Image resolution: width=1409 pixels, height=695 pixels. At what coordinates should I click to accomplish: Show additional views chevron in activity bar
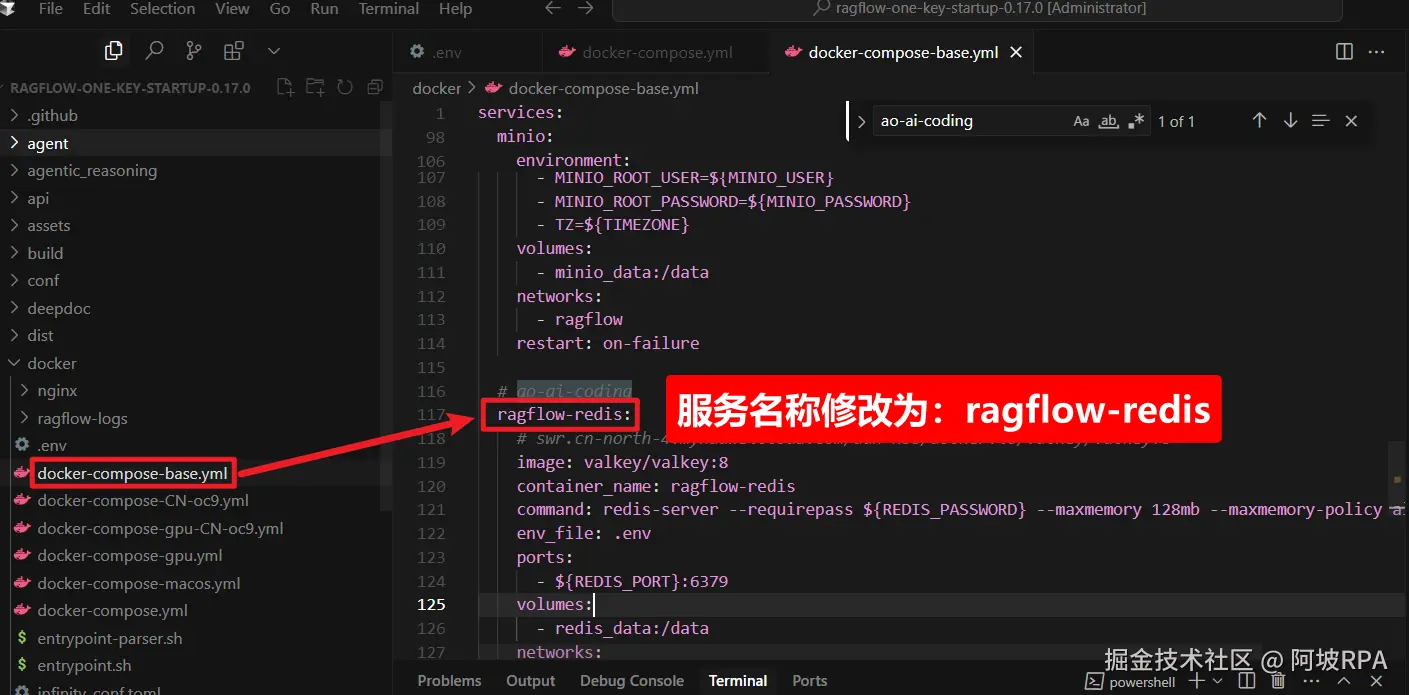click(x=274, y=50)
